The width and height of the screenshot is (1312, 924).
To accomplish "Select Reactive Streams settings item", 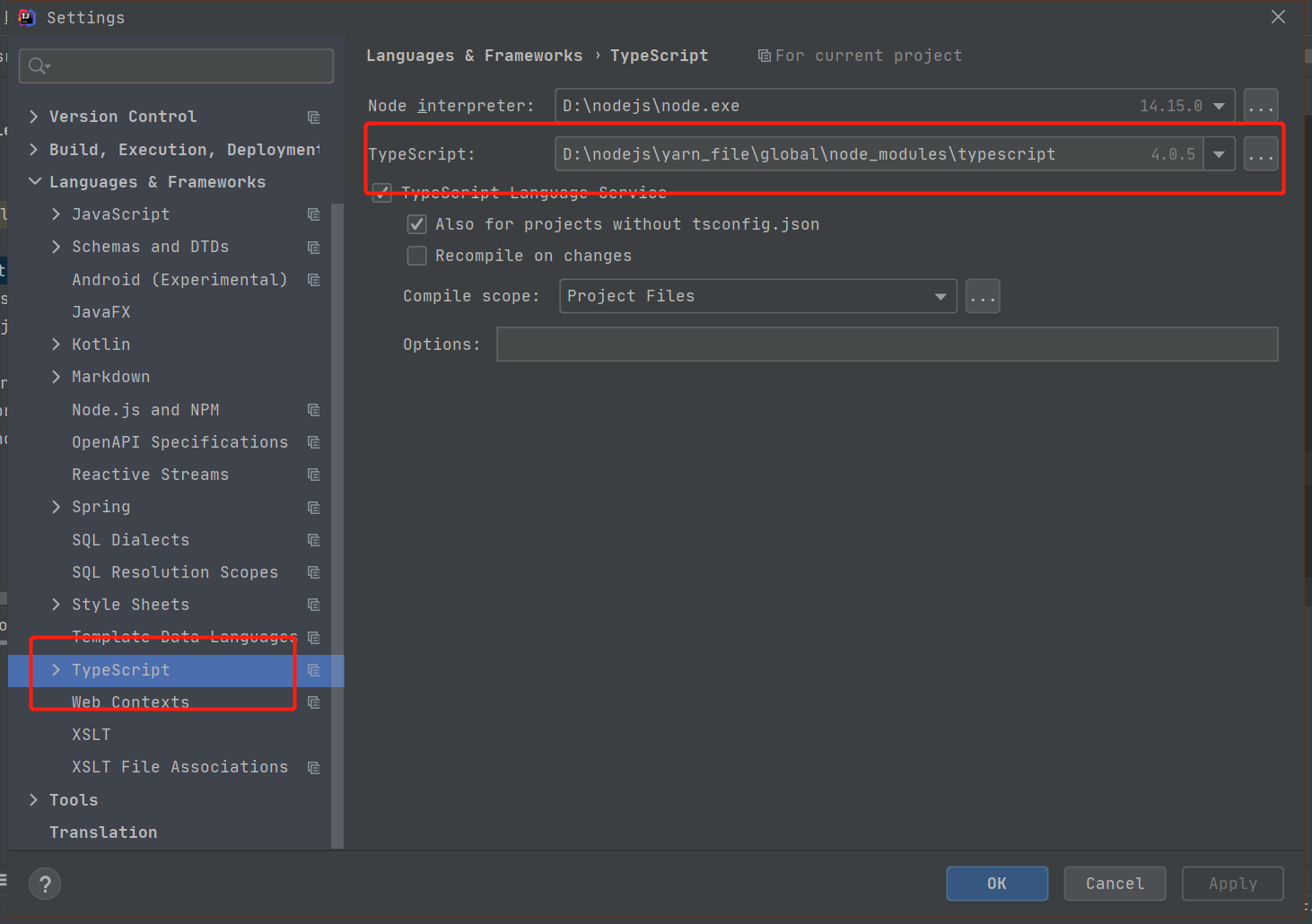I will [x=150, y=475].
